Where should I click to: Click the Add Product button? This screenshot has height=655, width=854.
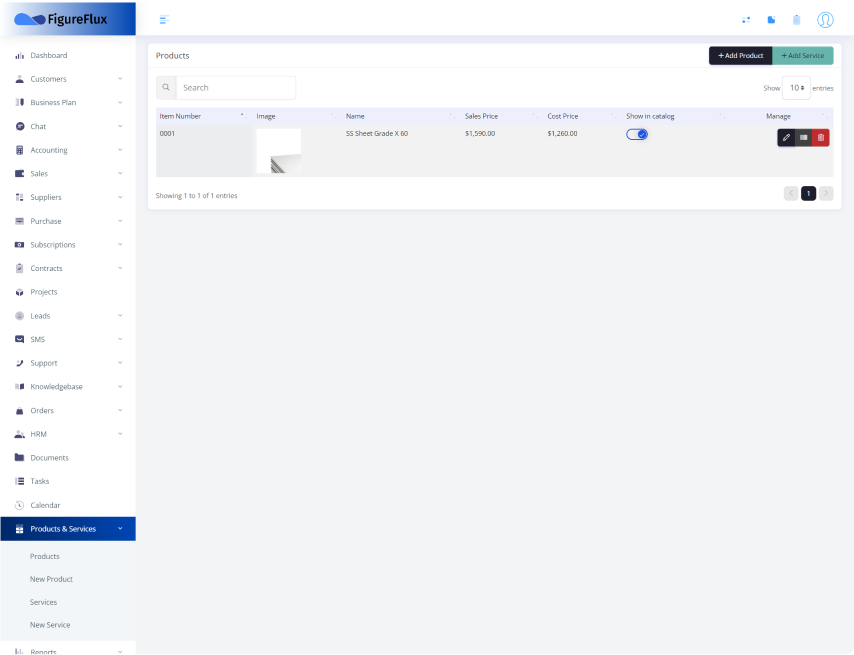[740, 56]
